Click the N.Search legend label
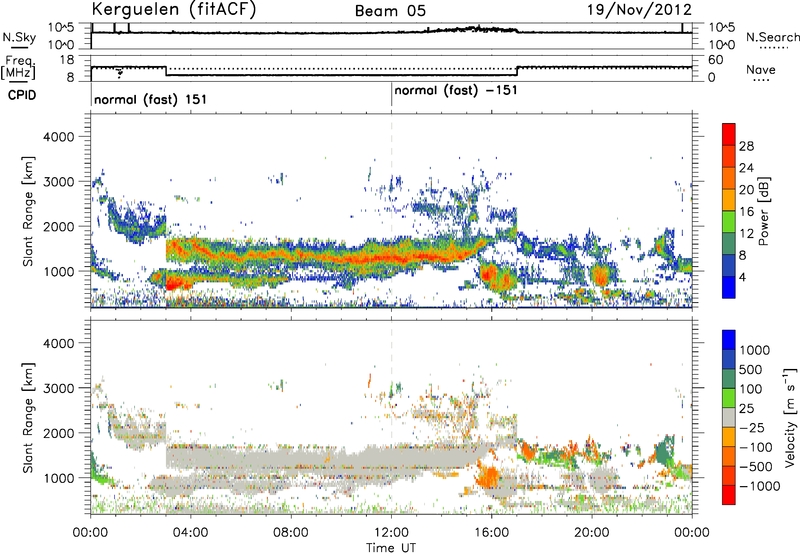This screenshot has width=800, height=554. coord(772,37)
